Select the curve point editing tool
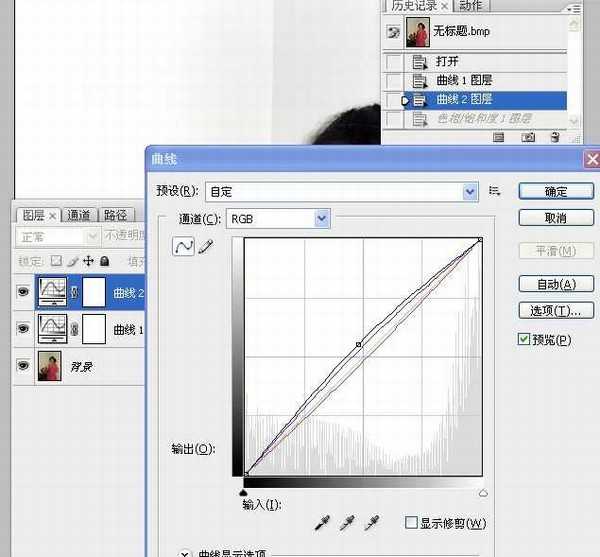Image resolution: width=600 pixels, height=557 pixels. coord(184,246)
